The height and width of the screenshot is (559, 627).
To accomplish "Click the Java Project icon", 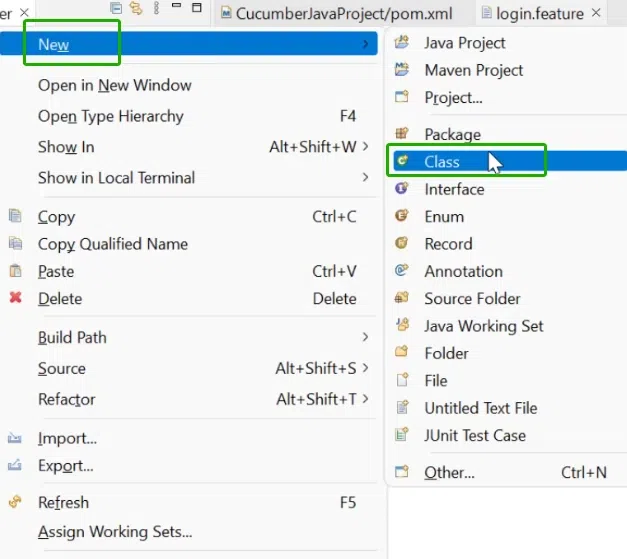I will [402, 43].
